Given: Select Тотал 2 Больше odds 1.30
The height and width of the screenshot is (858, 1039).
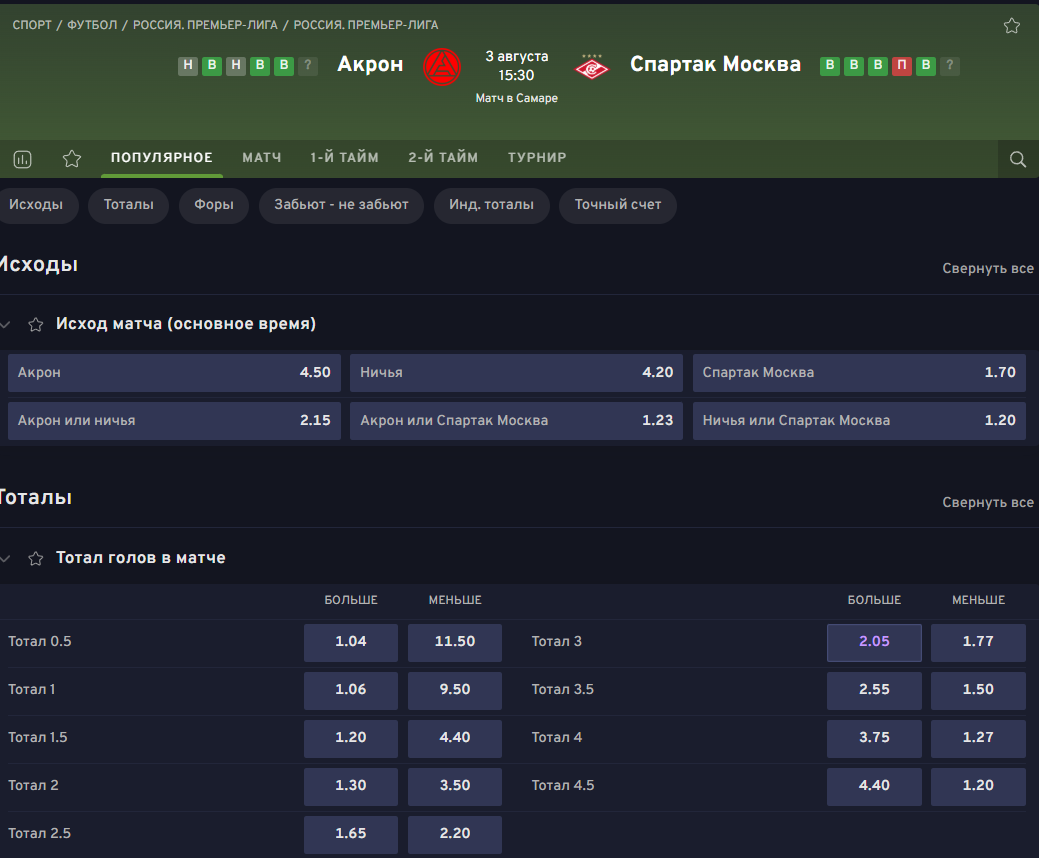Looking at the screenshot, I should (351, 786).
